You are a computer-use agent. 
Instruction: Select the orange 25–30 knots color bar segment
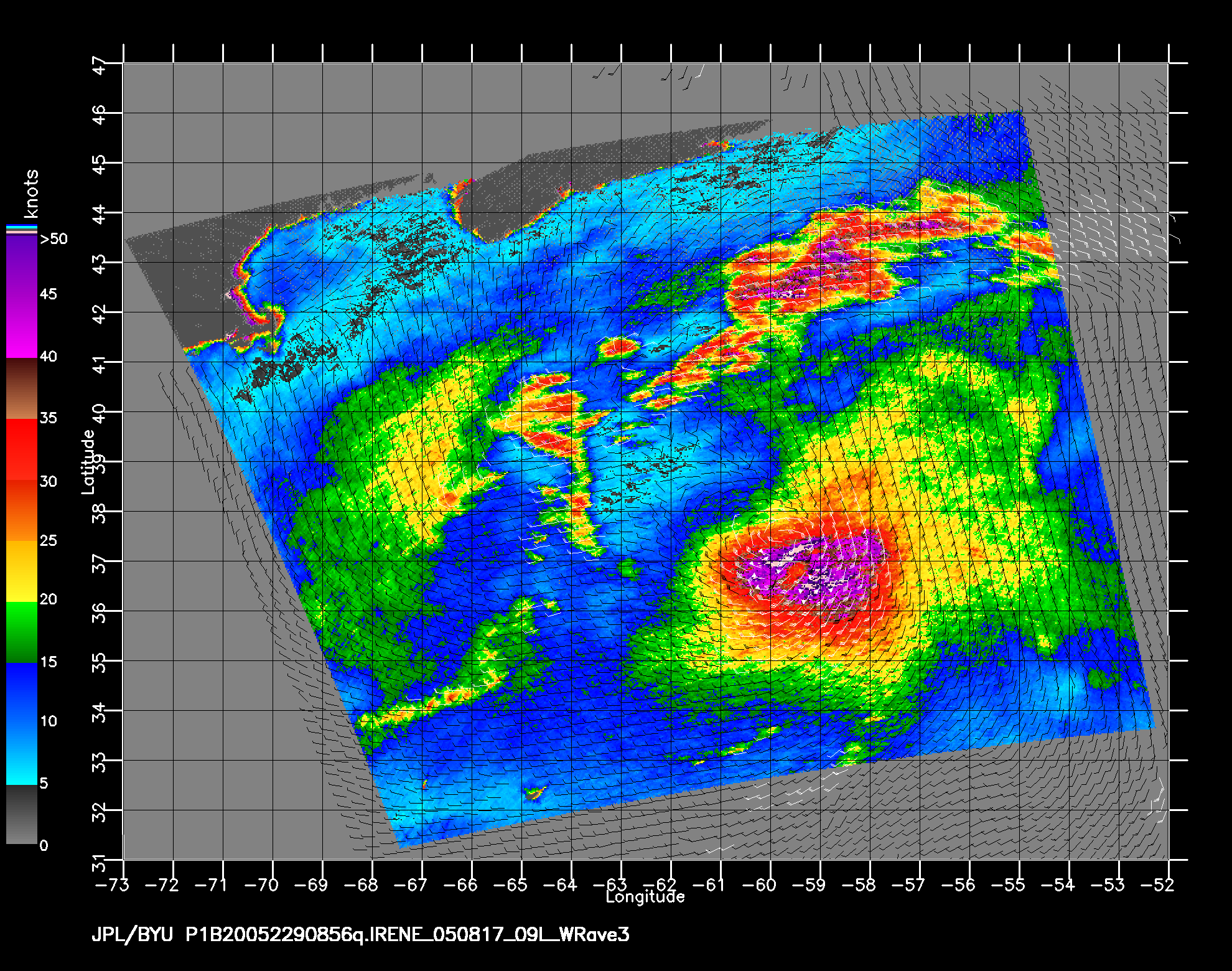tap(22, 510)
